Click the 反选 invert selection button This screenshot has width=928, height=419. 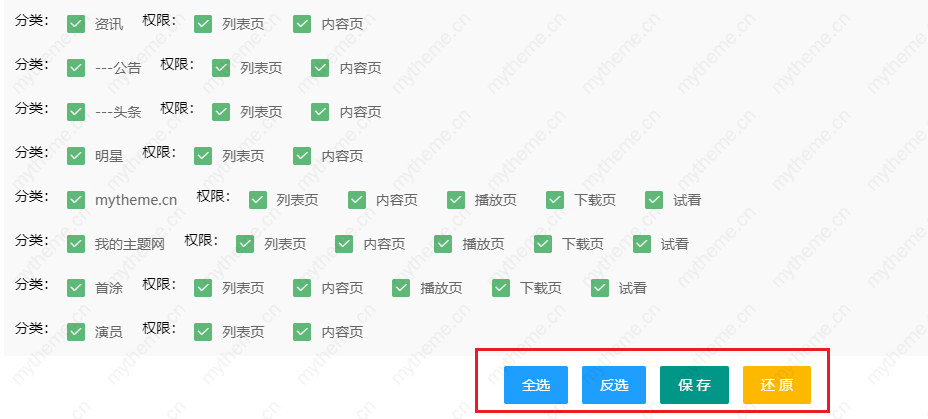pos(614,385)
